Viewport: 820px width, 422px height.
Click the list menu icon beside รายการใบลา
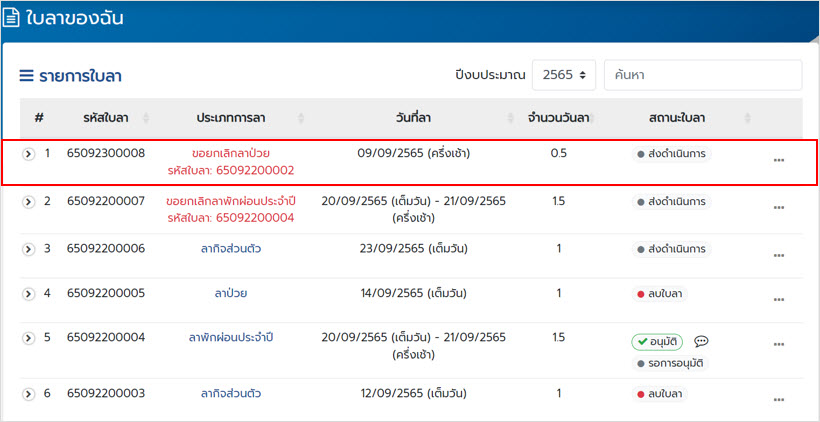pyautogui.click(x=27, y=76)
